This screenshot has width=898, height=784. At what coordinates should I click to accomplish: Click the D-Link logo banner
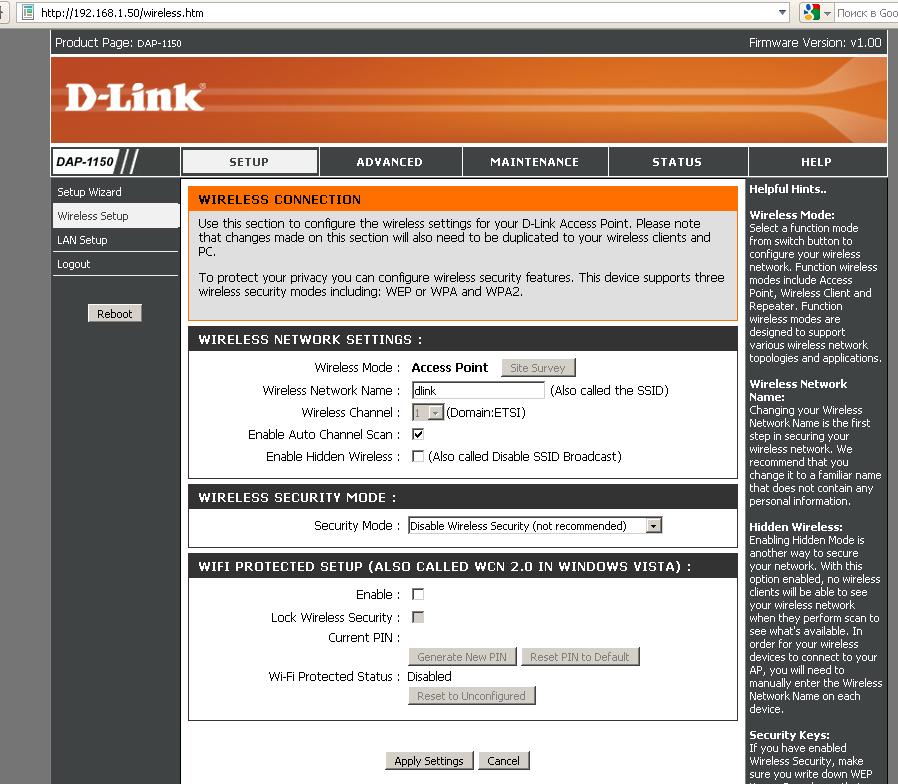pos(468,100)
